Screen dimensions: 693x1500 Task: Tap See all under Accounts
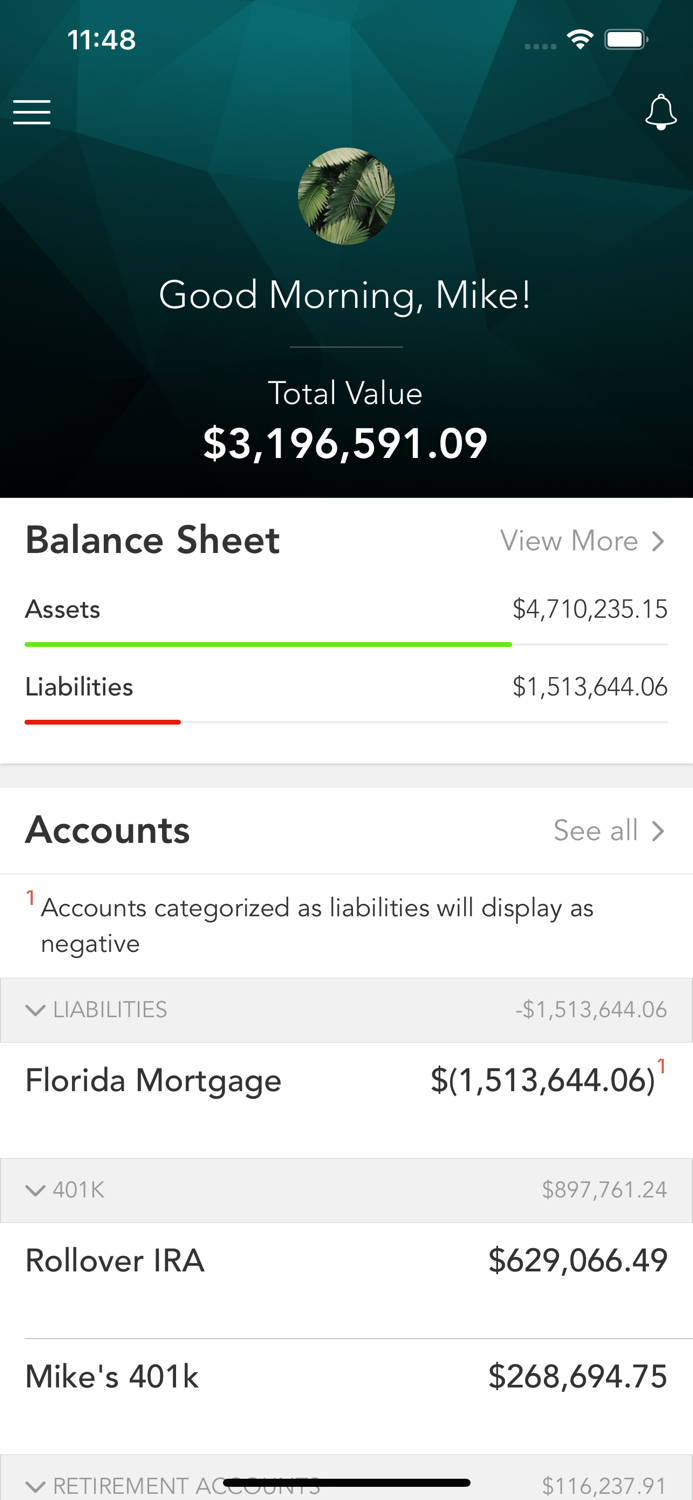pyautogui.click(x=595, y=831)
